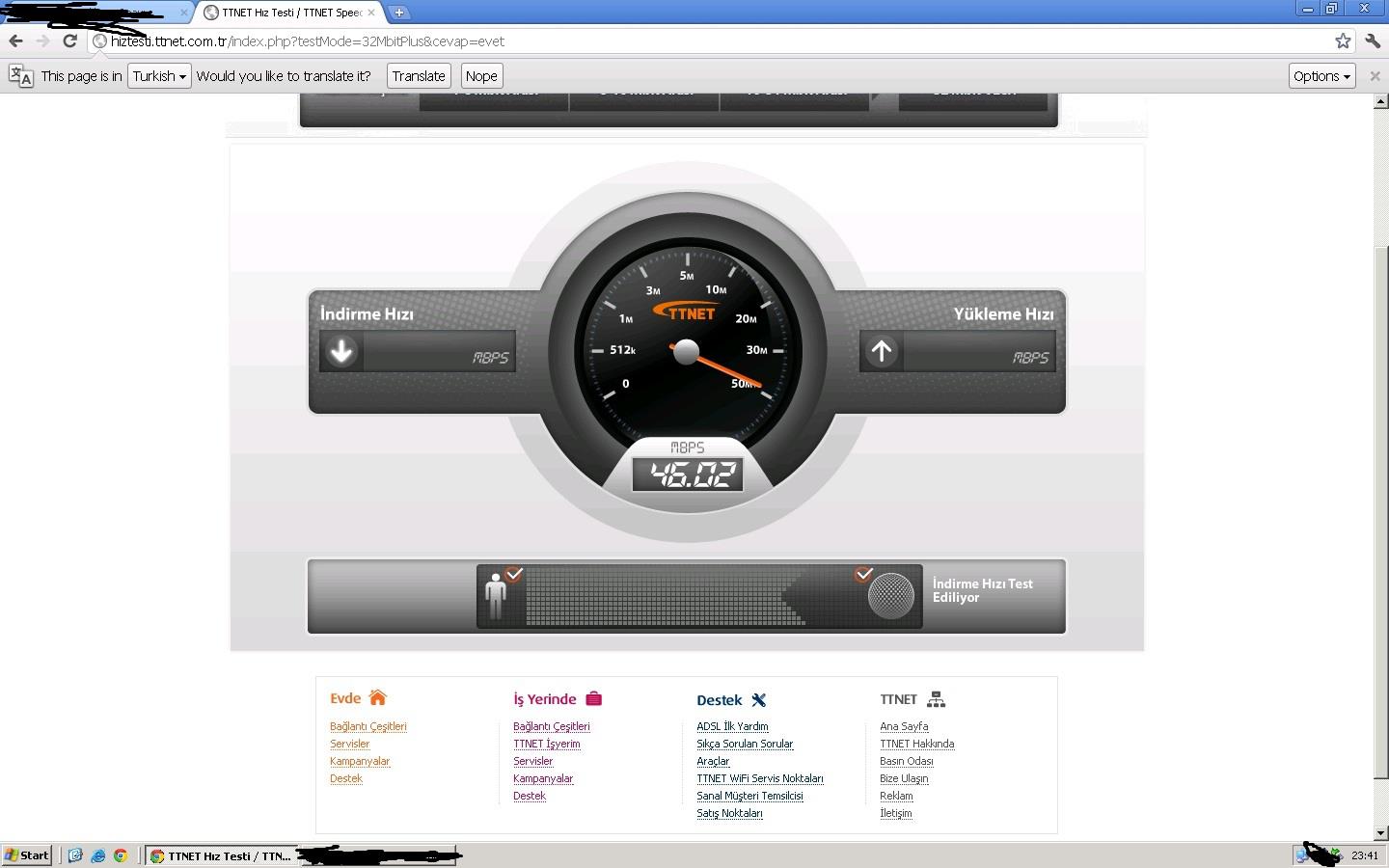Screen dimensions: 1389x868
Task: Open İletişim link
Action: click(x=895, y=813)
